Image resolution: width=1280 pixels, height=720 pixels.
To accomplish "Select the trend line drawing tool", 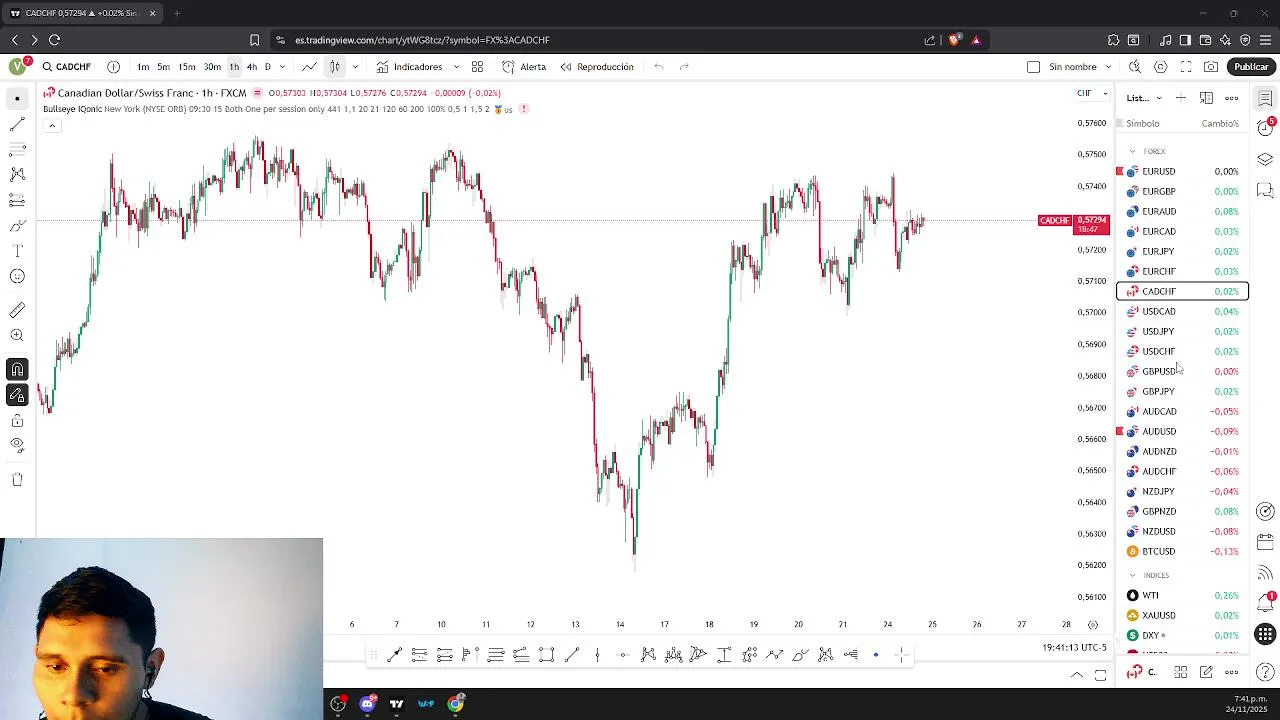I will 17,125.
